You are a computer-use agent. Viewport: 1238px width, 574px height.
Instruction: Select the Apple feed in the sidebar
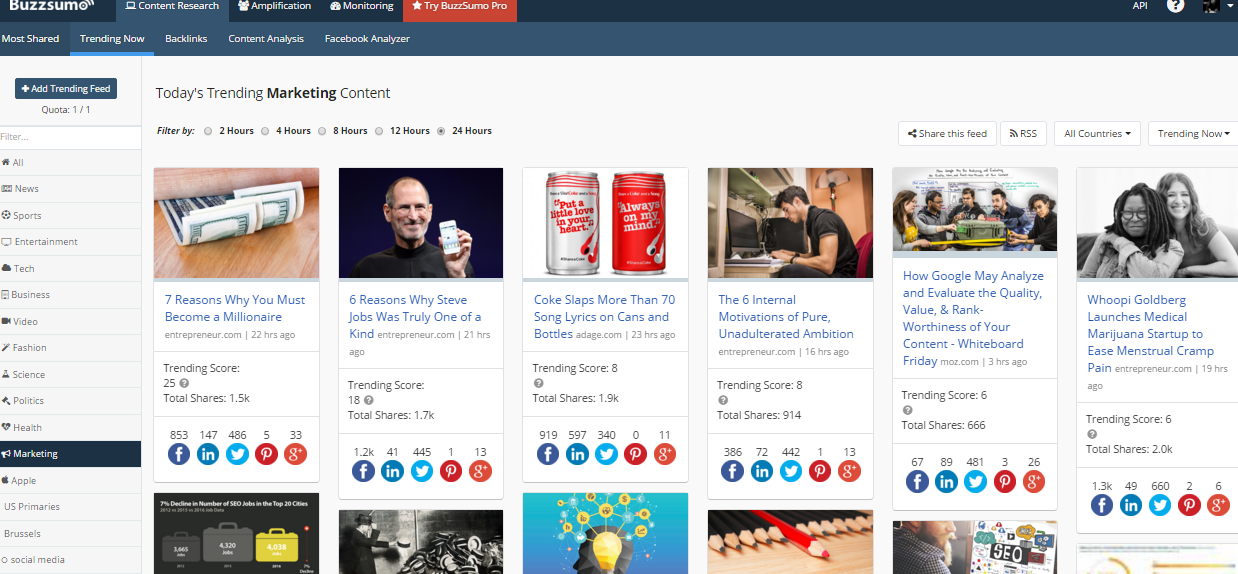[70, 480]
